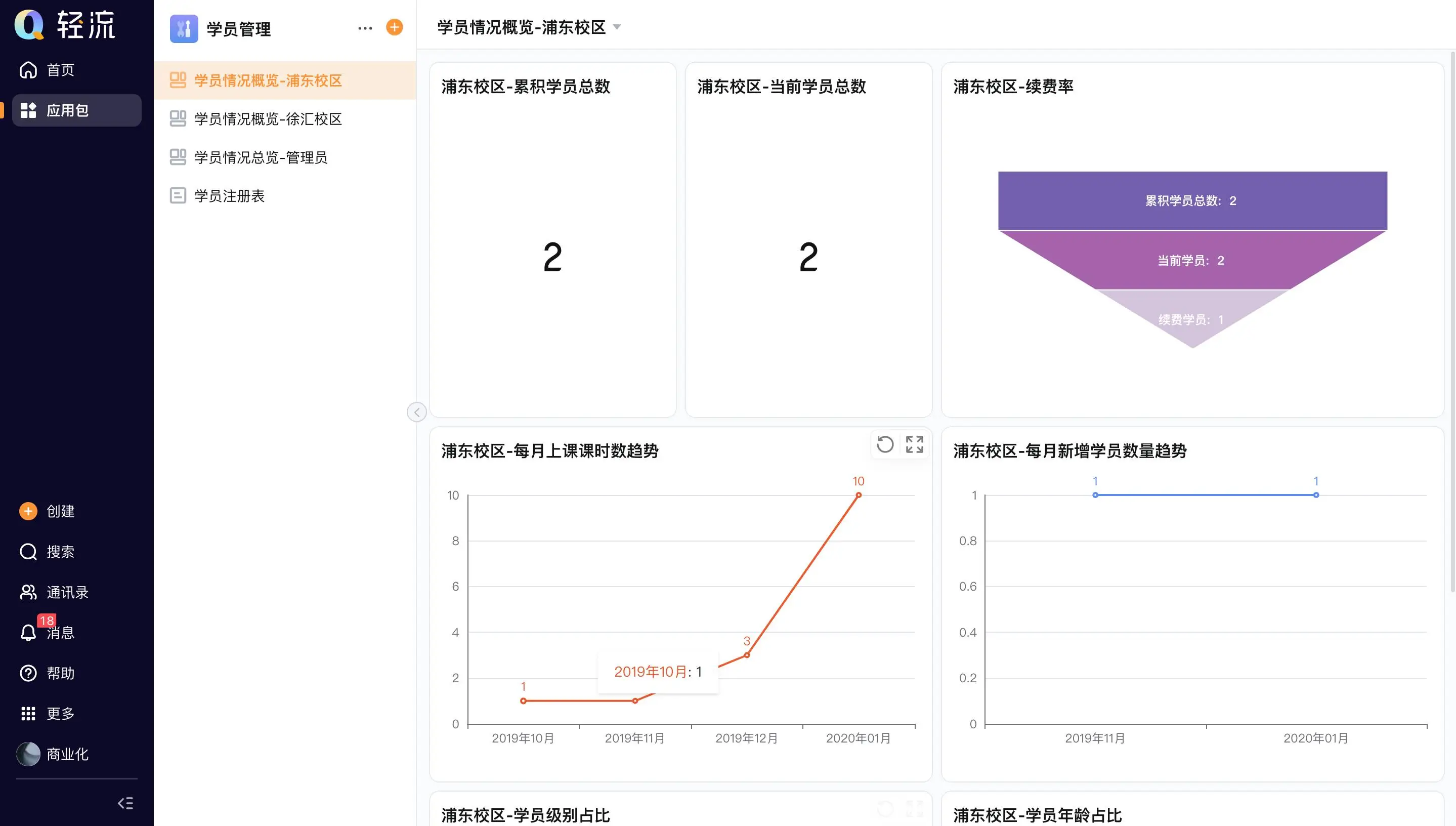Click the 轻流 logo icon
Image resolution: width=1456 pixels, height=826 pixels.
[29, 24]
